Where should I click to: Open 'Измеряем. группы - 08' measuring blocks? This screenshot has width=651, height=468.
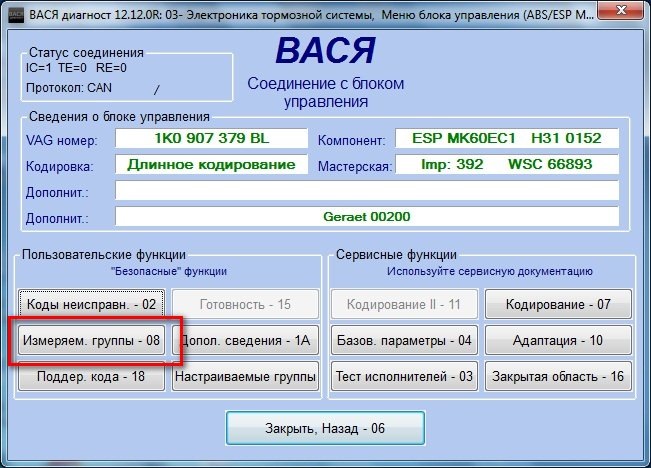tap(91, 341)
